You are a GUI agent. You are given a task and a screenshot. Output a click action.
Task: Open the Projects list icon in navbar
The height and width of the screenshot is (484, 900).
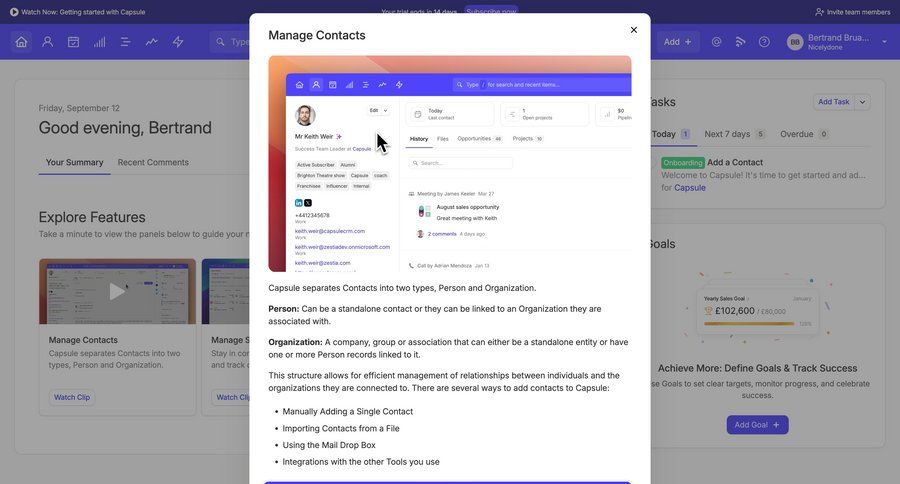point(125,42)
